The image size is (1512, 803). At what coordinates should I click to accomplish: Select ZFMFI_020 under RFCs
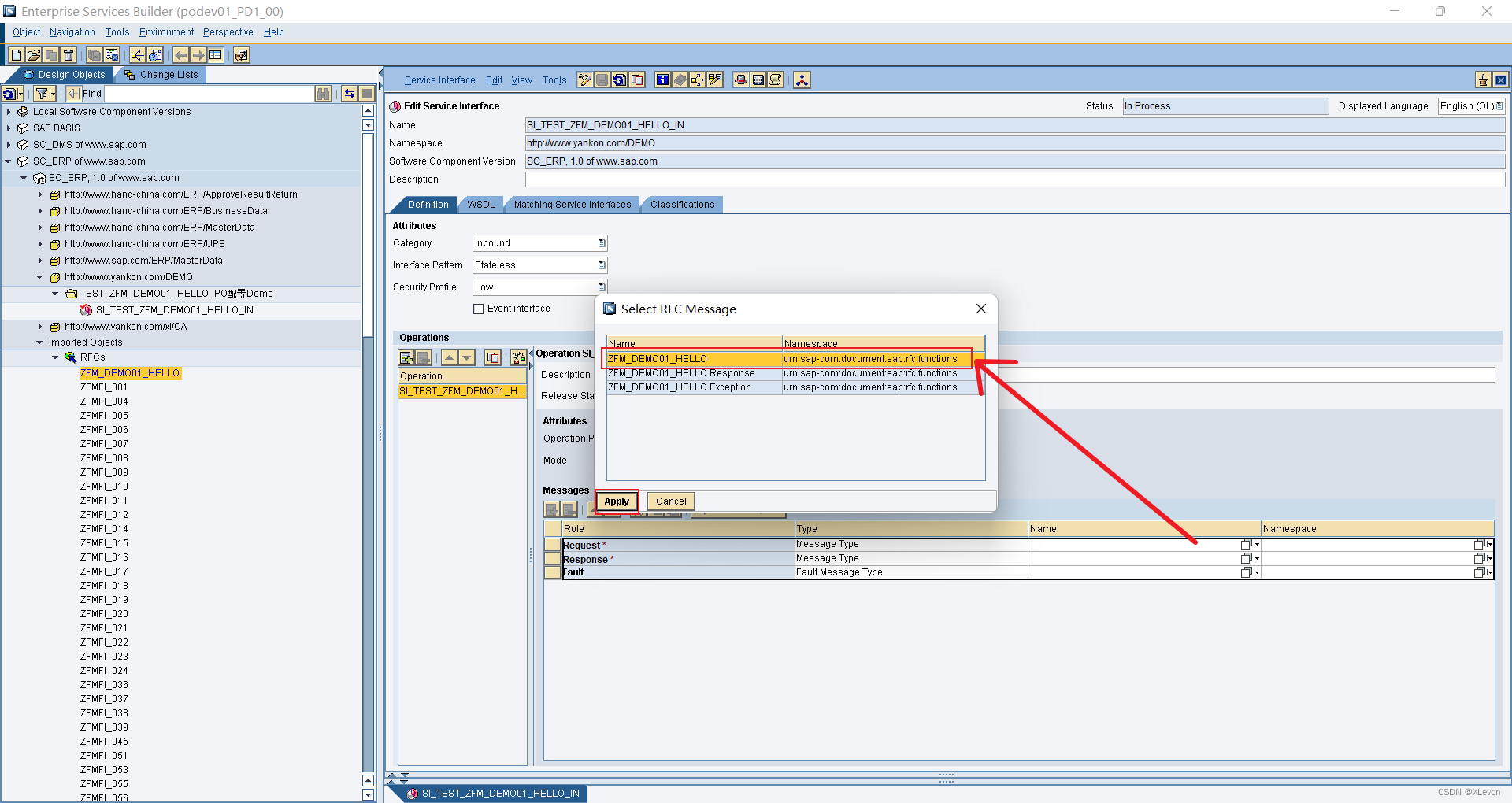pos(104,614)
